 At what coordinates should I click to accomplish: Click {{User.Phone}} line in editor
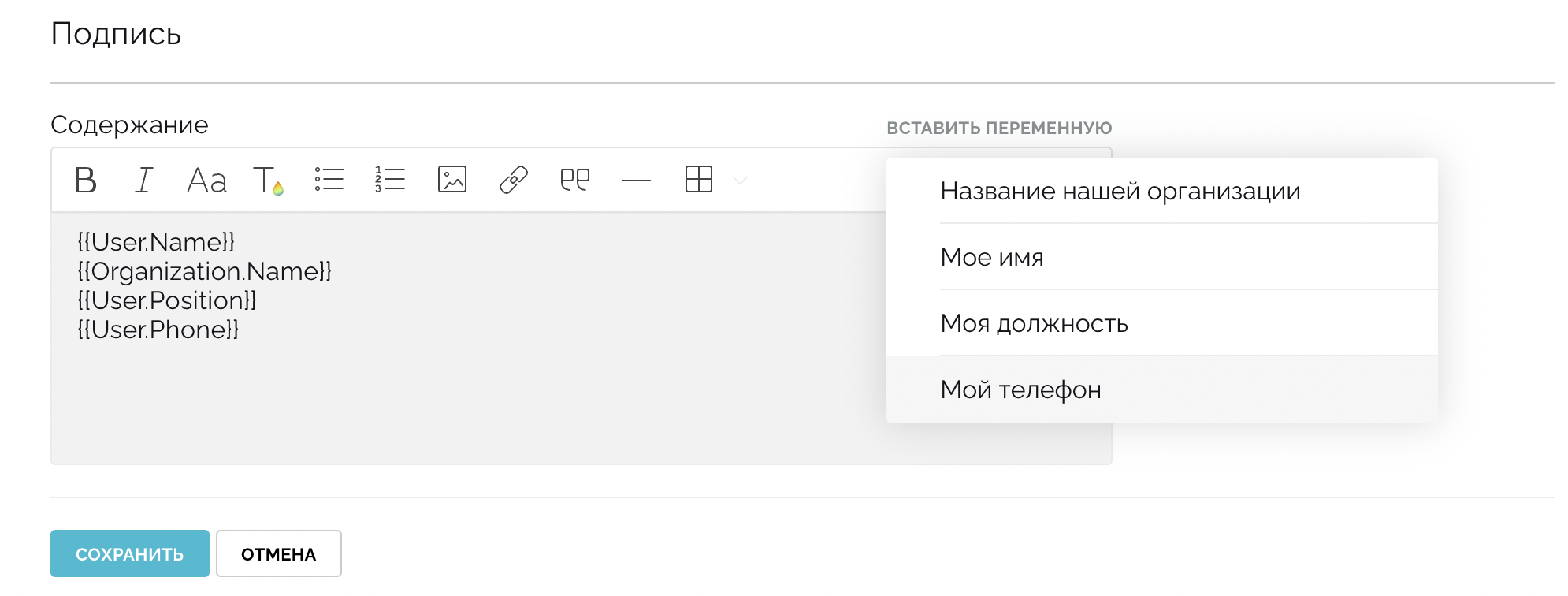pos(158,330)
